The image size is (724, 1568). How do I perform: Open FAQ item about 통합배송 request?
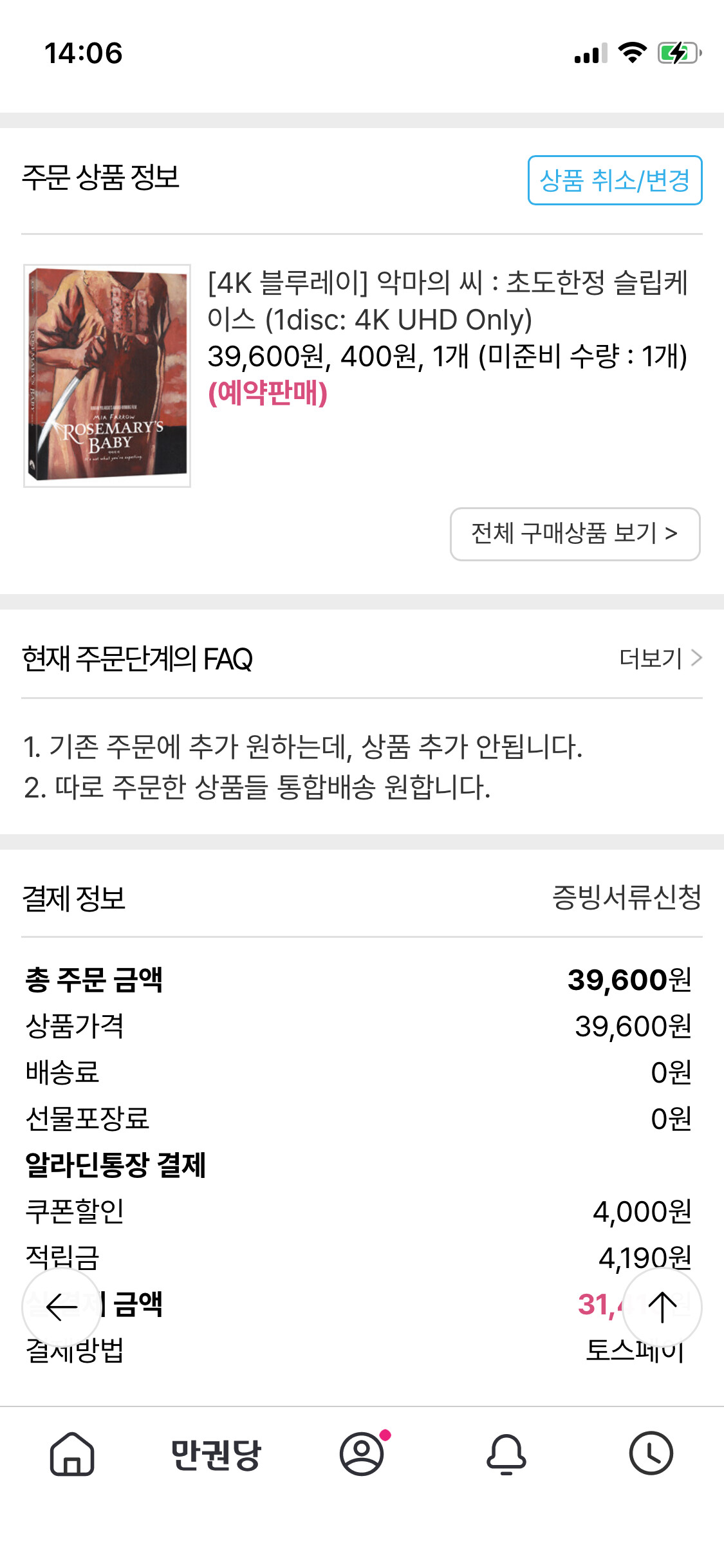257,787
